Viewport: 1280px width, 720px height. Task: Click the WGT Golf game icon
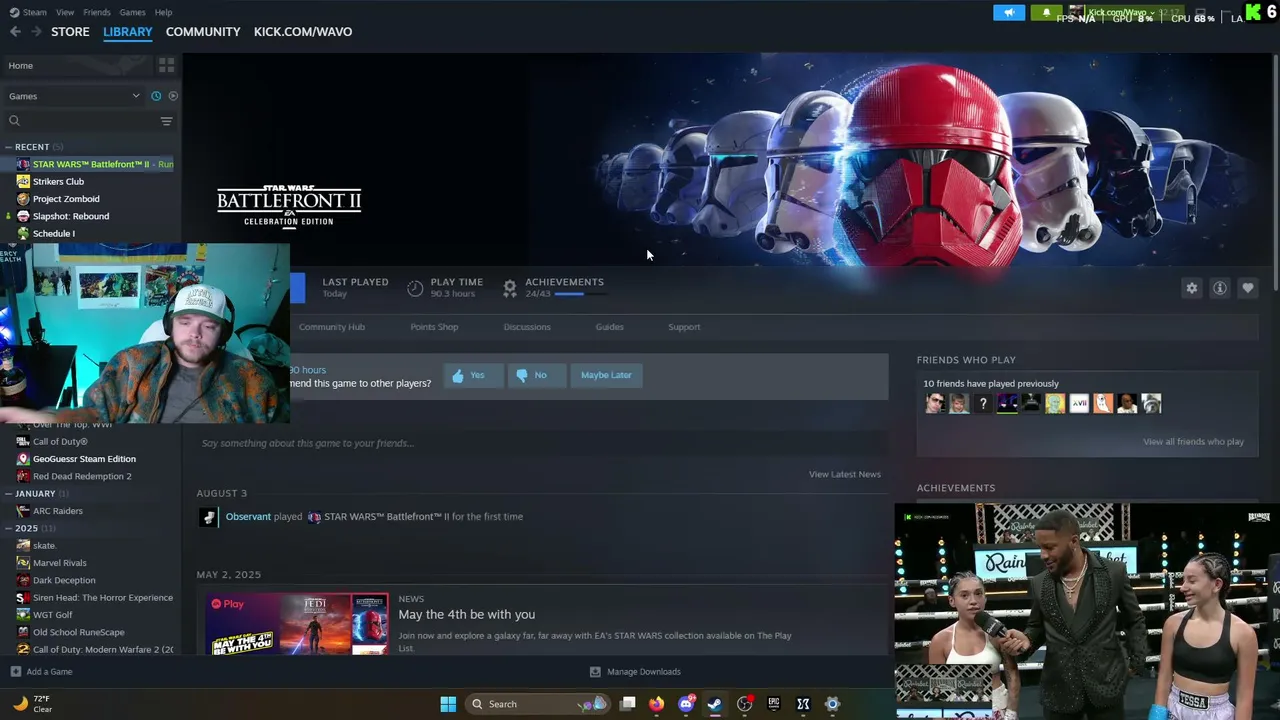23,615
